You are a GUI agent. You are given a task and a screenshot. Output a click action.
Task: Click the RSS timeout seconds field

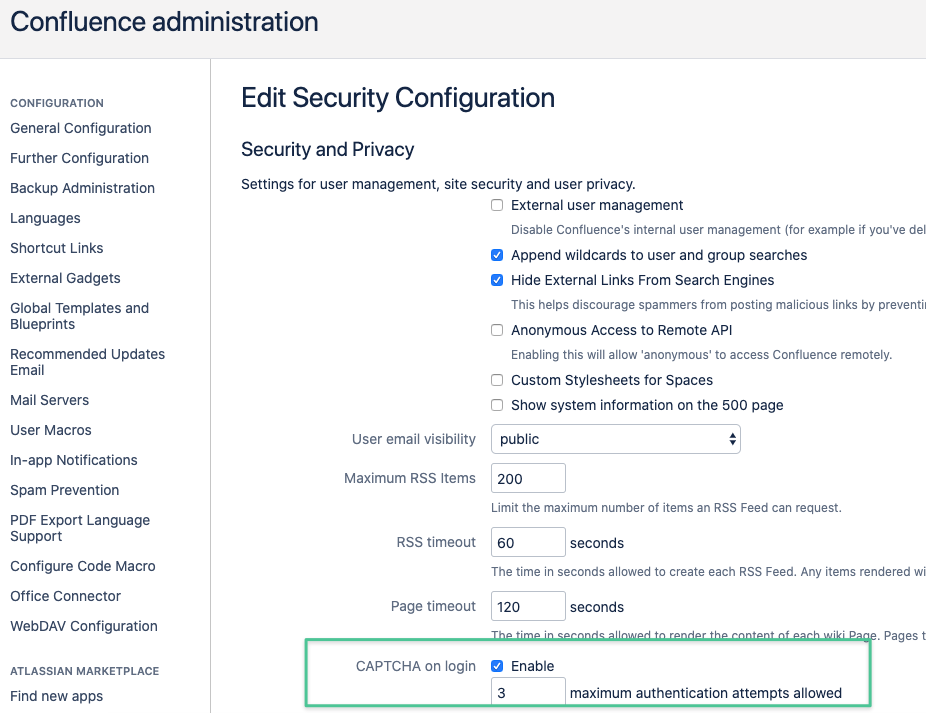[528, 542]
